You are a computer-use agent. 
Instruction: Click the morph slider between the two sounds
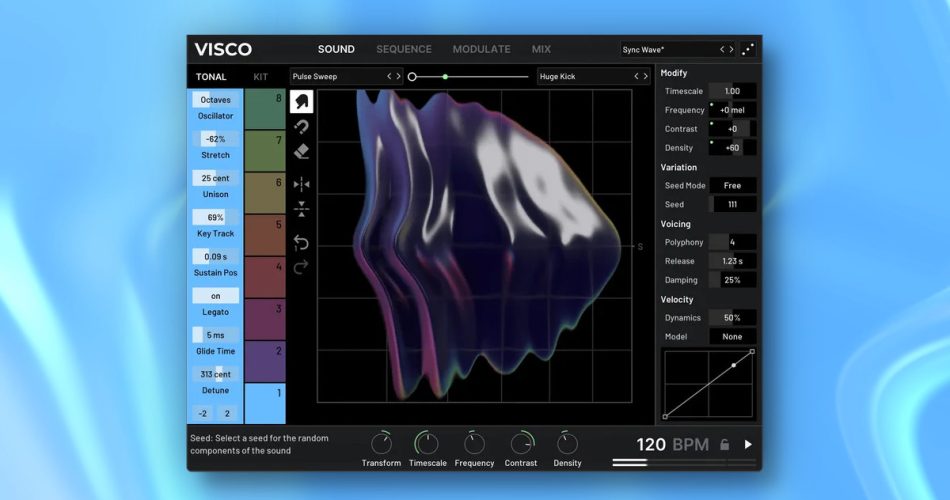click(x=470, y=76)
